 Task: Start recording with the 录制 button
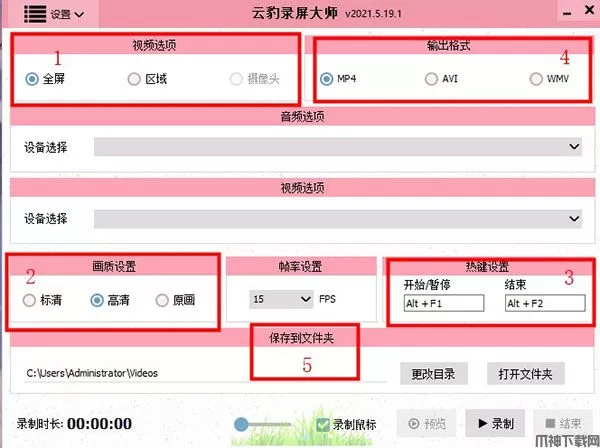click(x=496, y=424)
